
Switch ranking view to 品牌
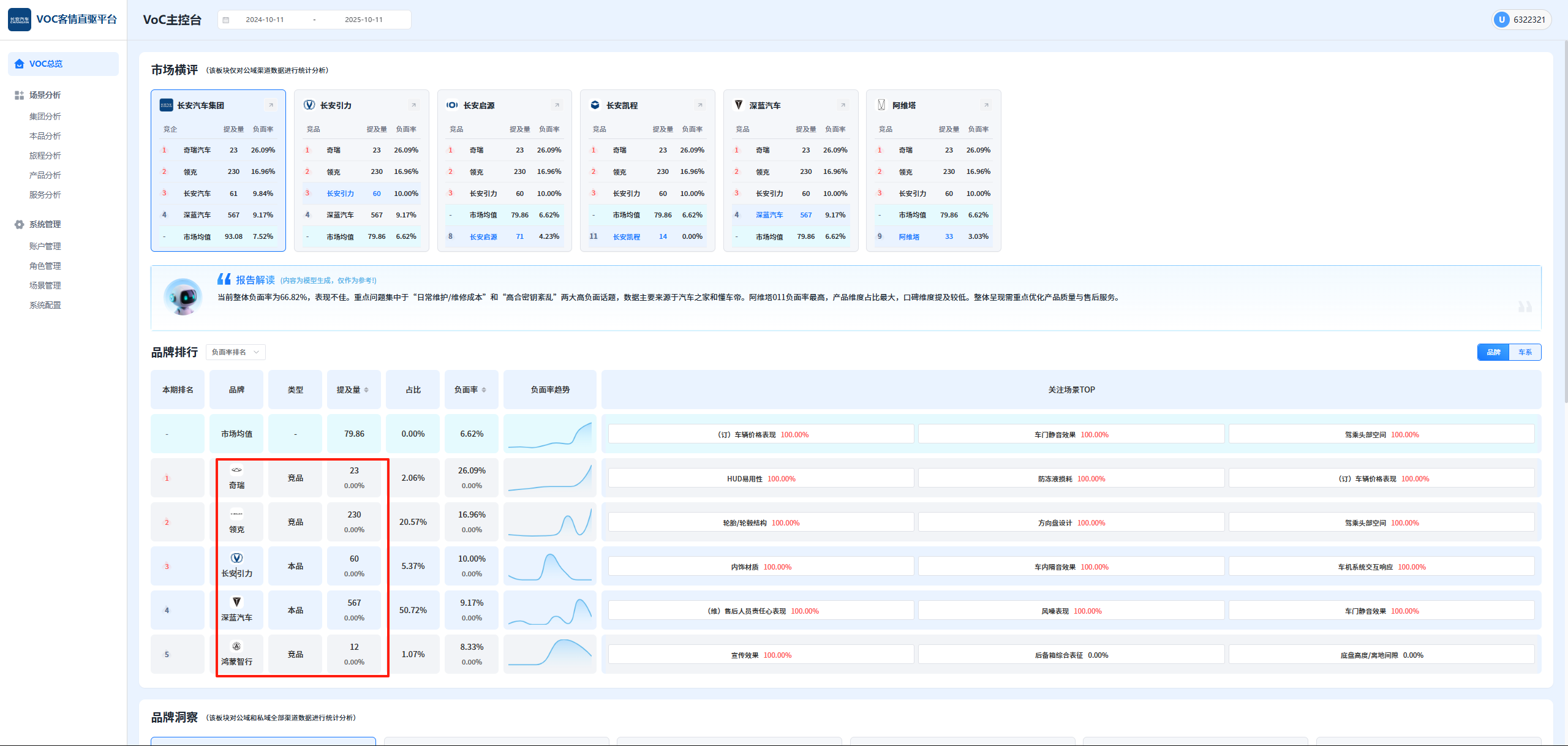click(1493, 352)
